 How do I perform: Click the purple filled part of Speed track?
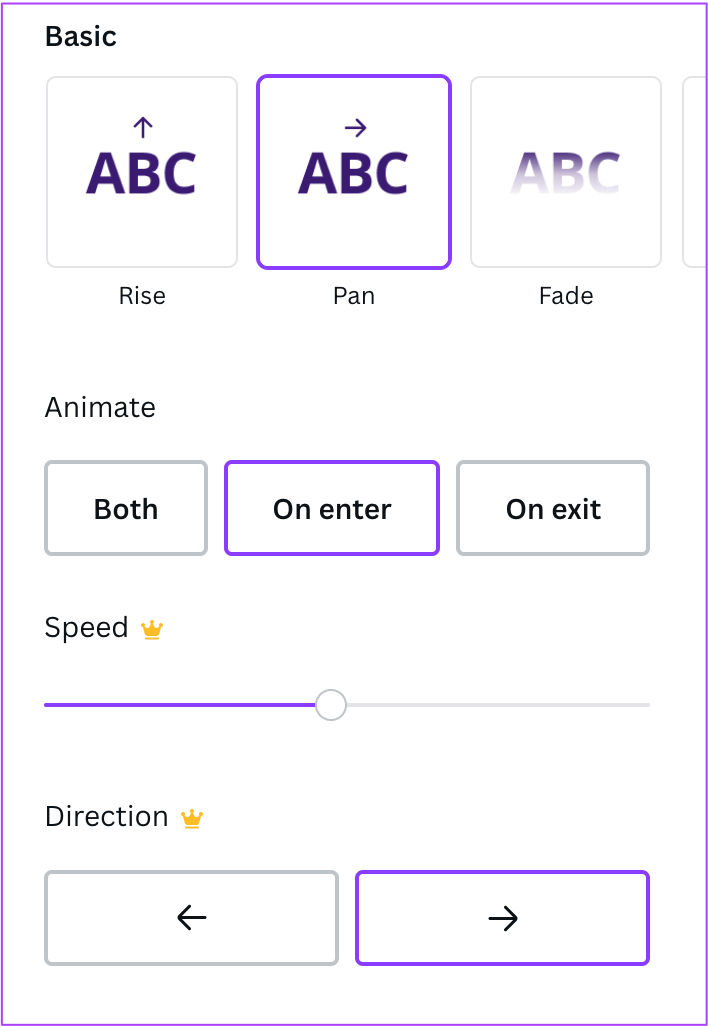click(180, 705)
